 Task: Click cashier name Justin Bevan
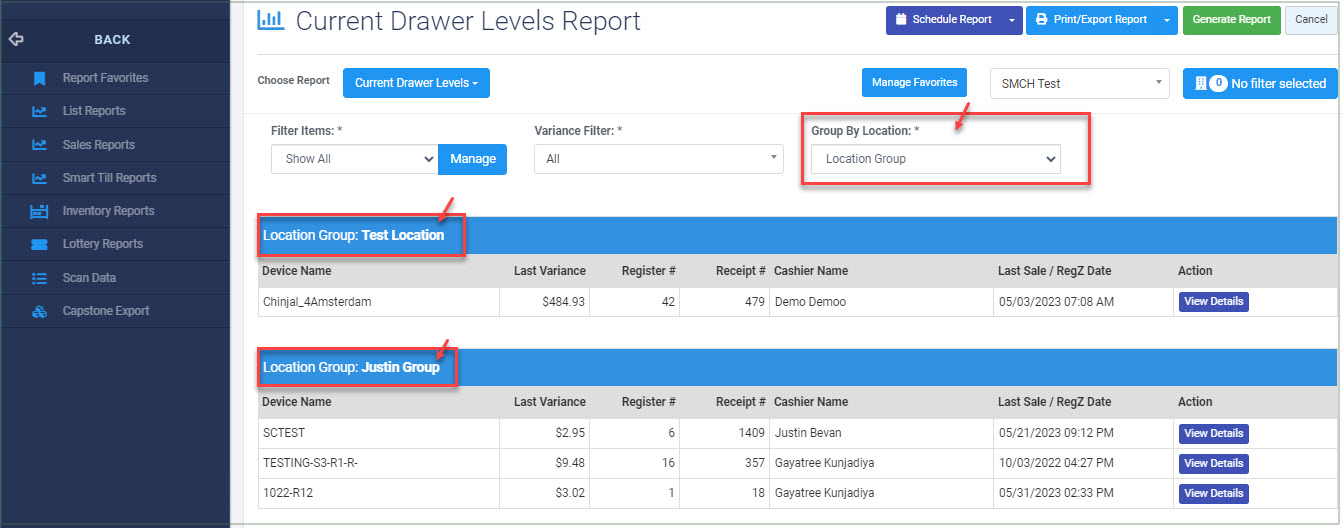click(x=808, y=433)
